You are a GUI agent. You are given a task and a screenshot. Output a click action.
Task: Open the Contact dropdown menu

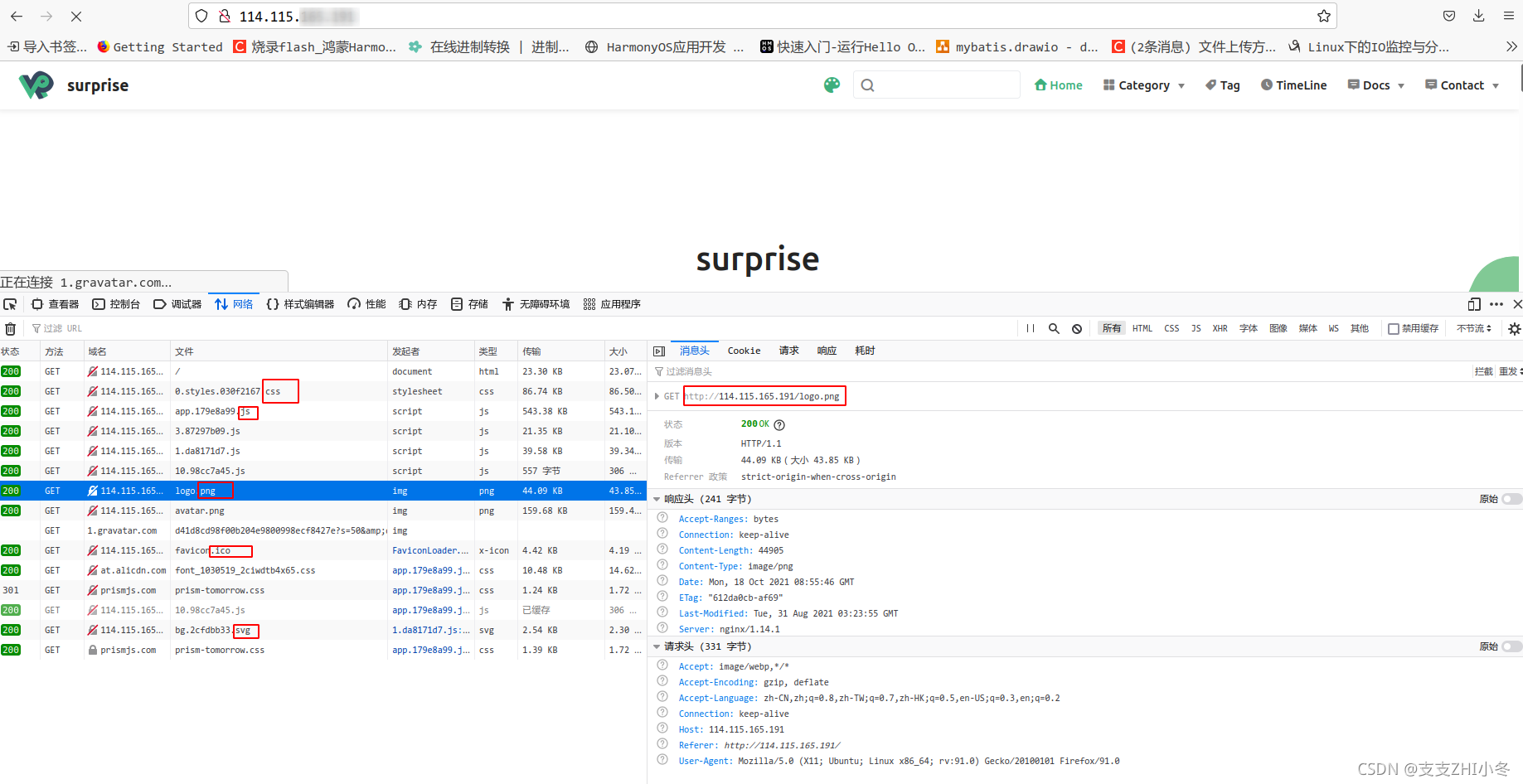[1462, 85]
